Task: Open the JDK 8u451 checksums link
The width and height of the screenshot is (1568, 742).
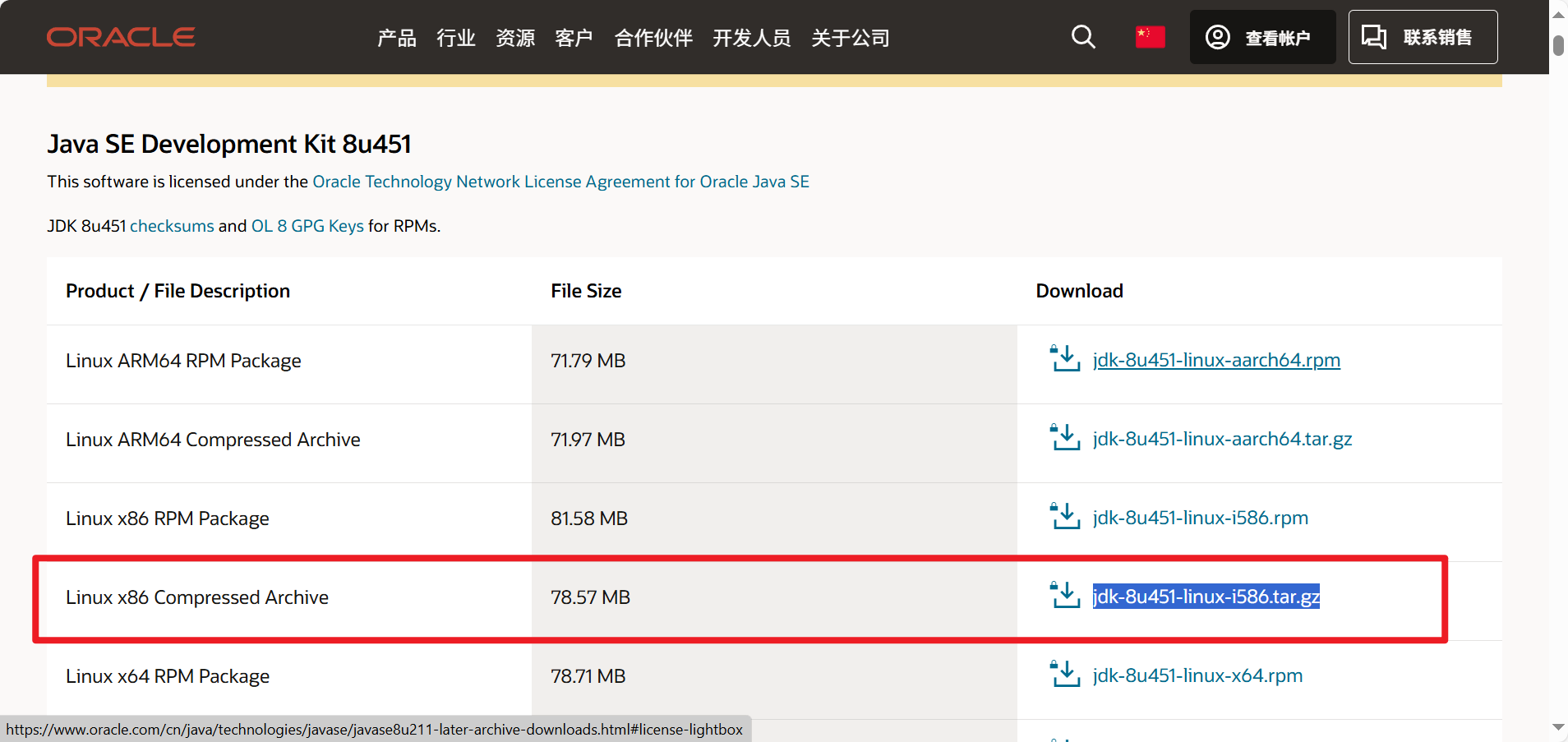Action: pyautogui.click(x=172, y=226)
